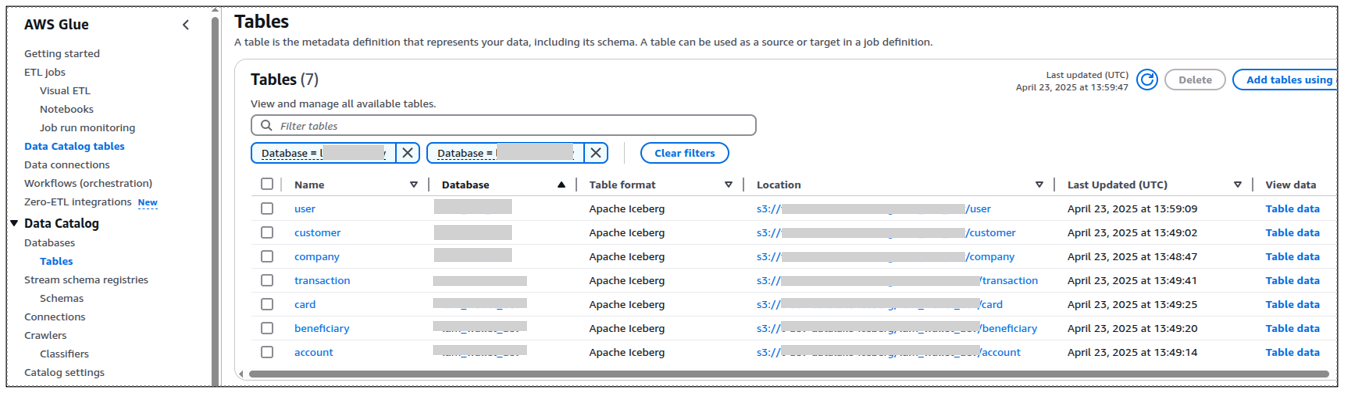Open Schemas in sidebar
Screen dimensions: 1345x393
(62, 299)
